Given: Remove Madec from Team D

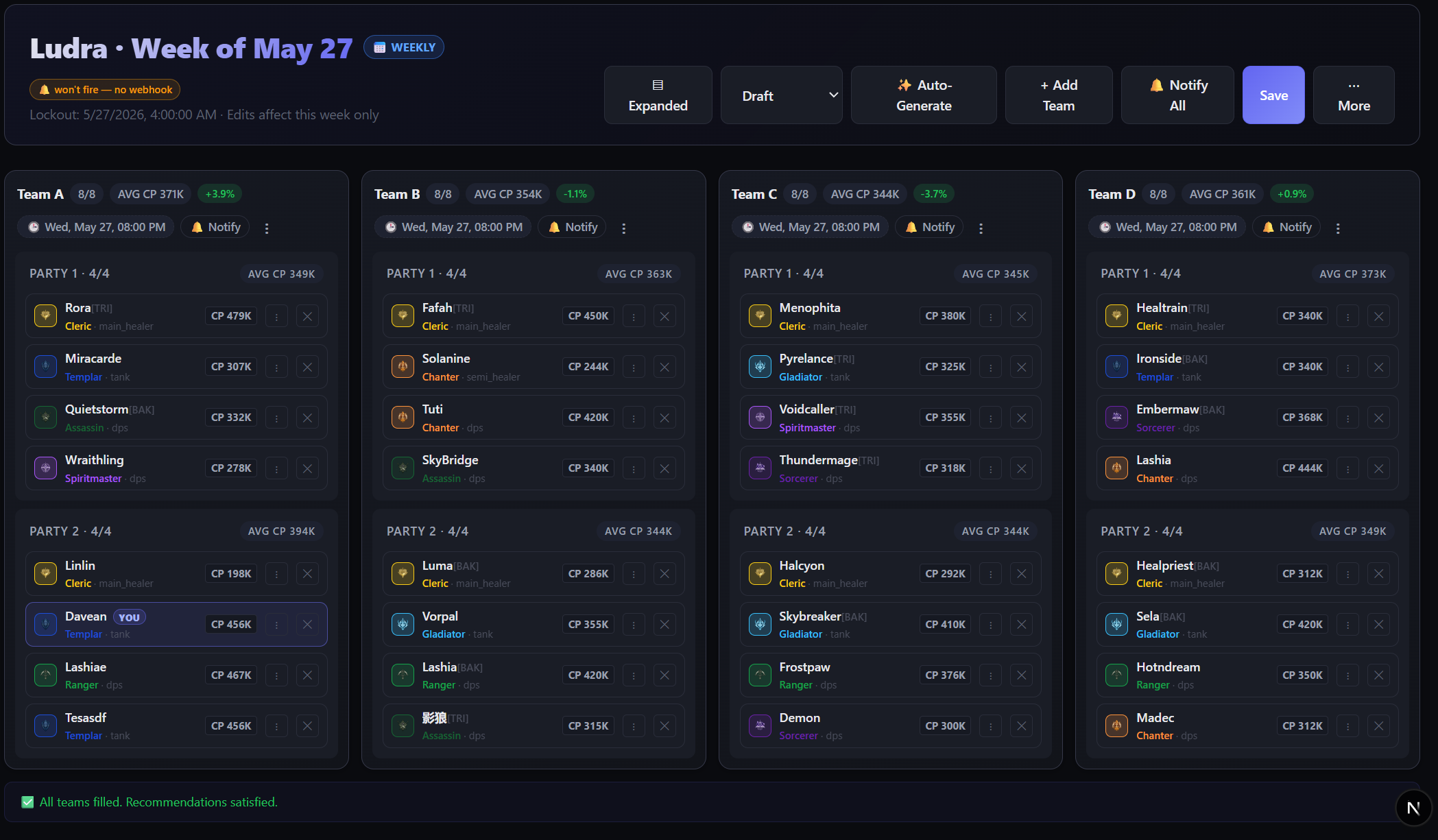Looking at the screenshot, I should point(1379,726).
